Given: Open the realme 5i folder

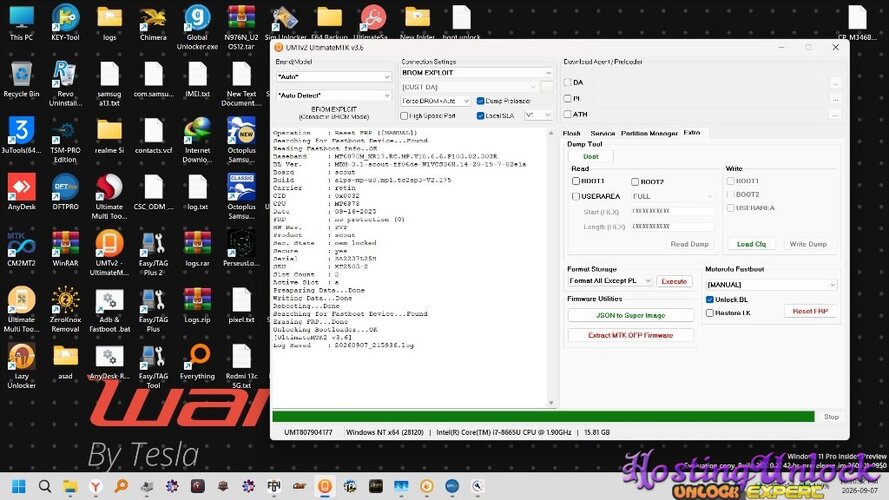Looking at the screenshot, I should [109, 135].
